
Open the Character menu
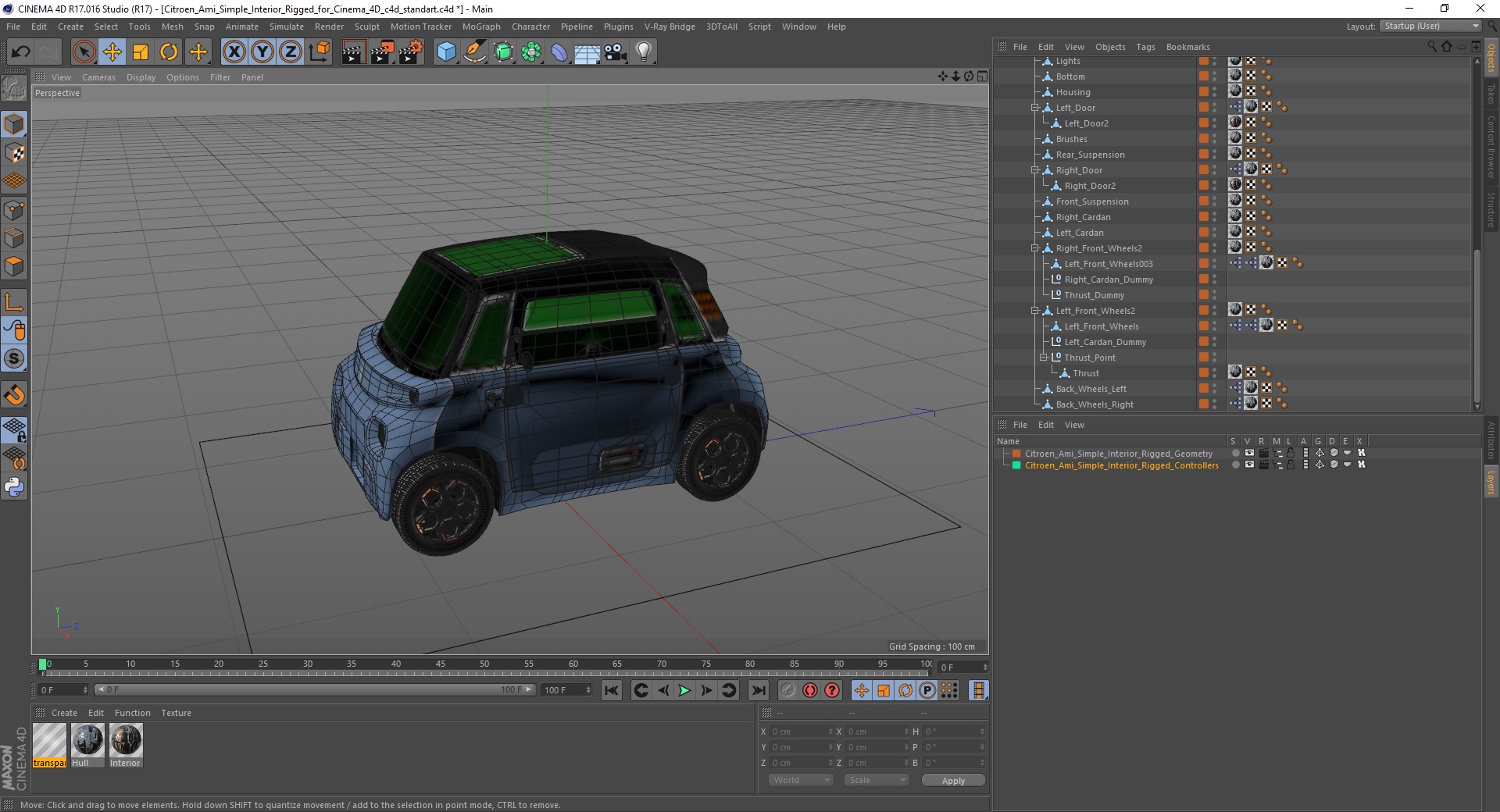[530, 27]
